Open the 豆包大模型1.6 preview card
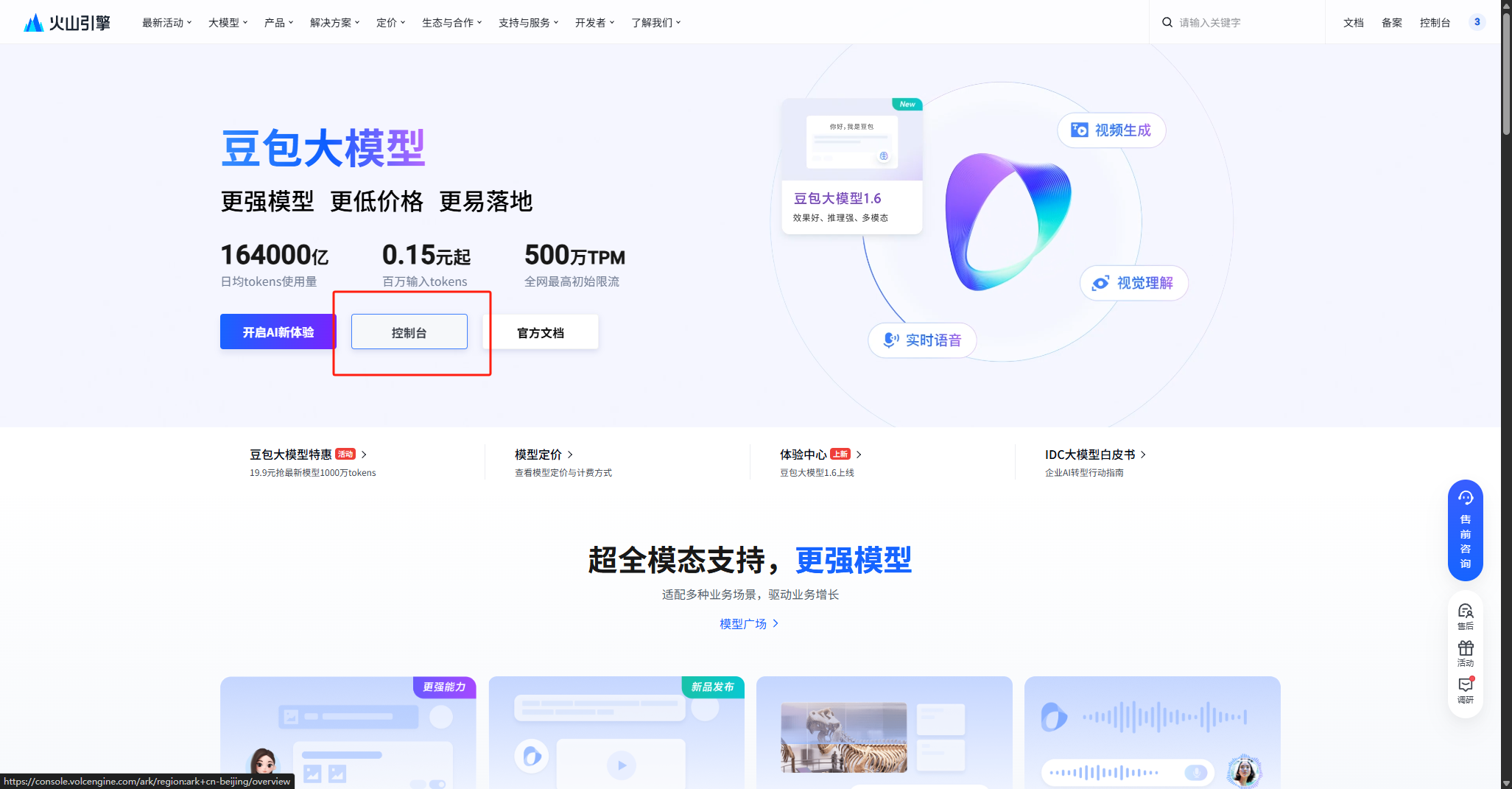This screenshot has width=1512, height=789. coord(852,166)
